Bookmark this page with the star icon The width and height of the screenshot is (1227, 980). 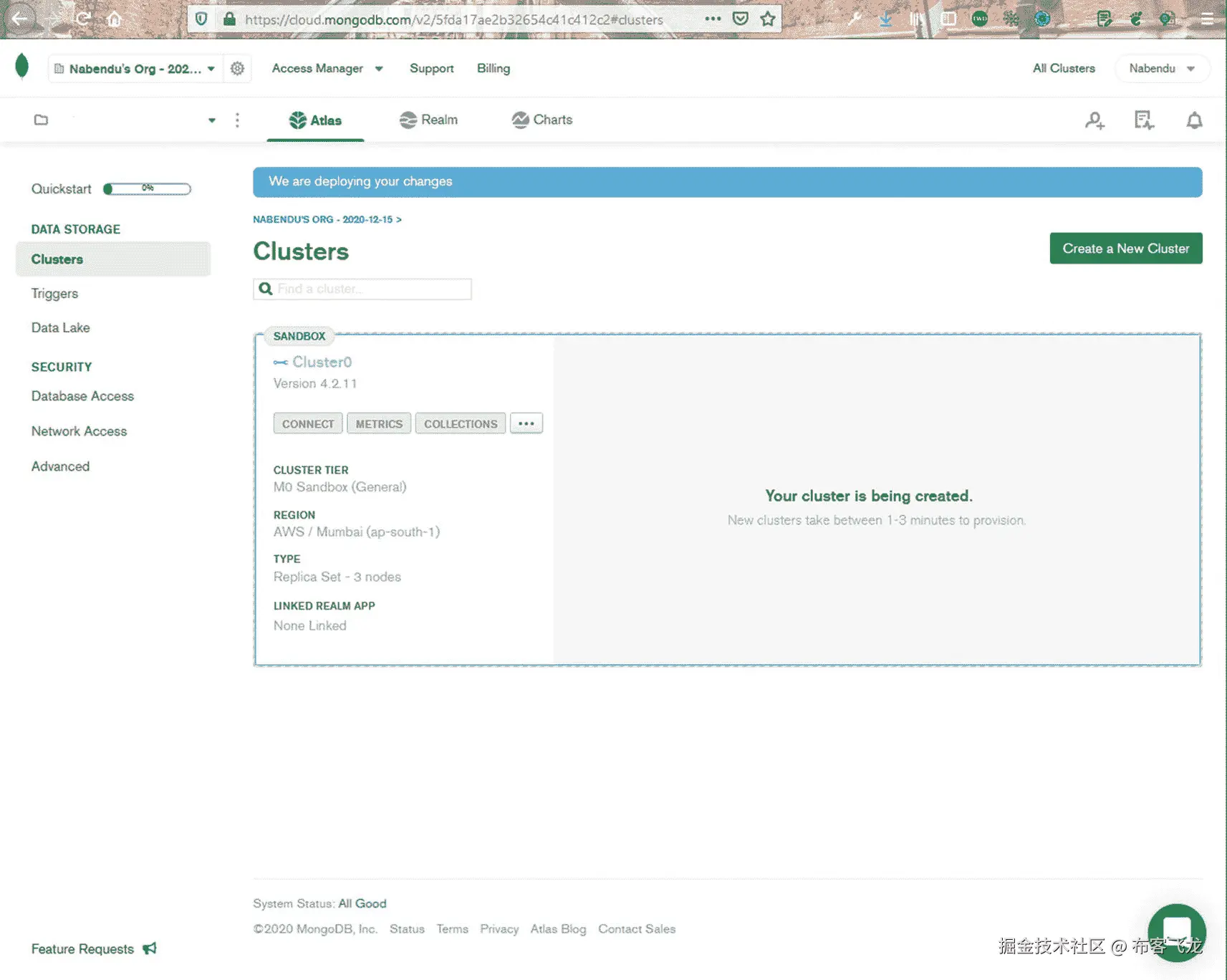(x=768, y=19)
